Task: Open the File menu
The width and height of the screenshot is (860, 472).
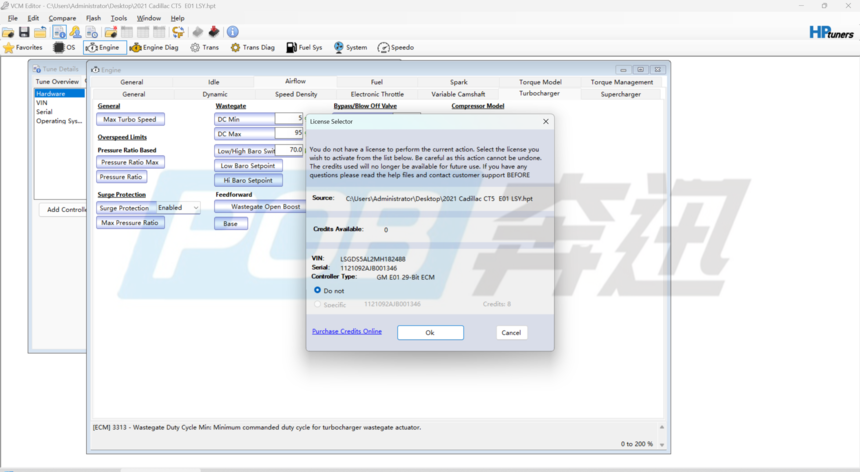Action: point(13,18)
